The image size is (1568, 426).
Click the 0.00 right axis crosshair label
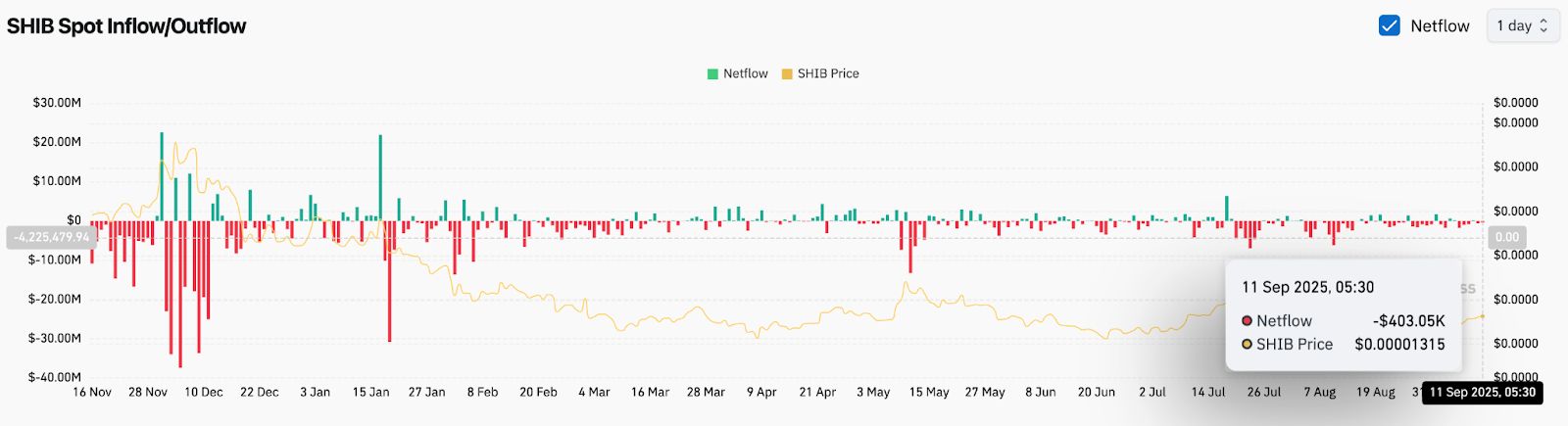(1506, 237)
